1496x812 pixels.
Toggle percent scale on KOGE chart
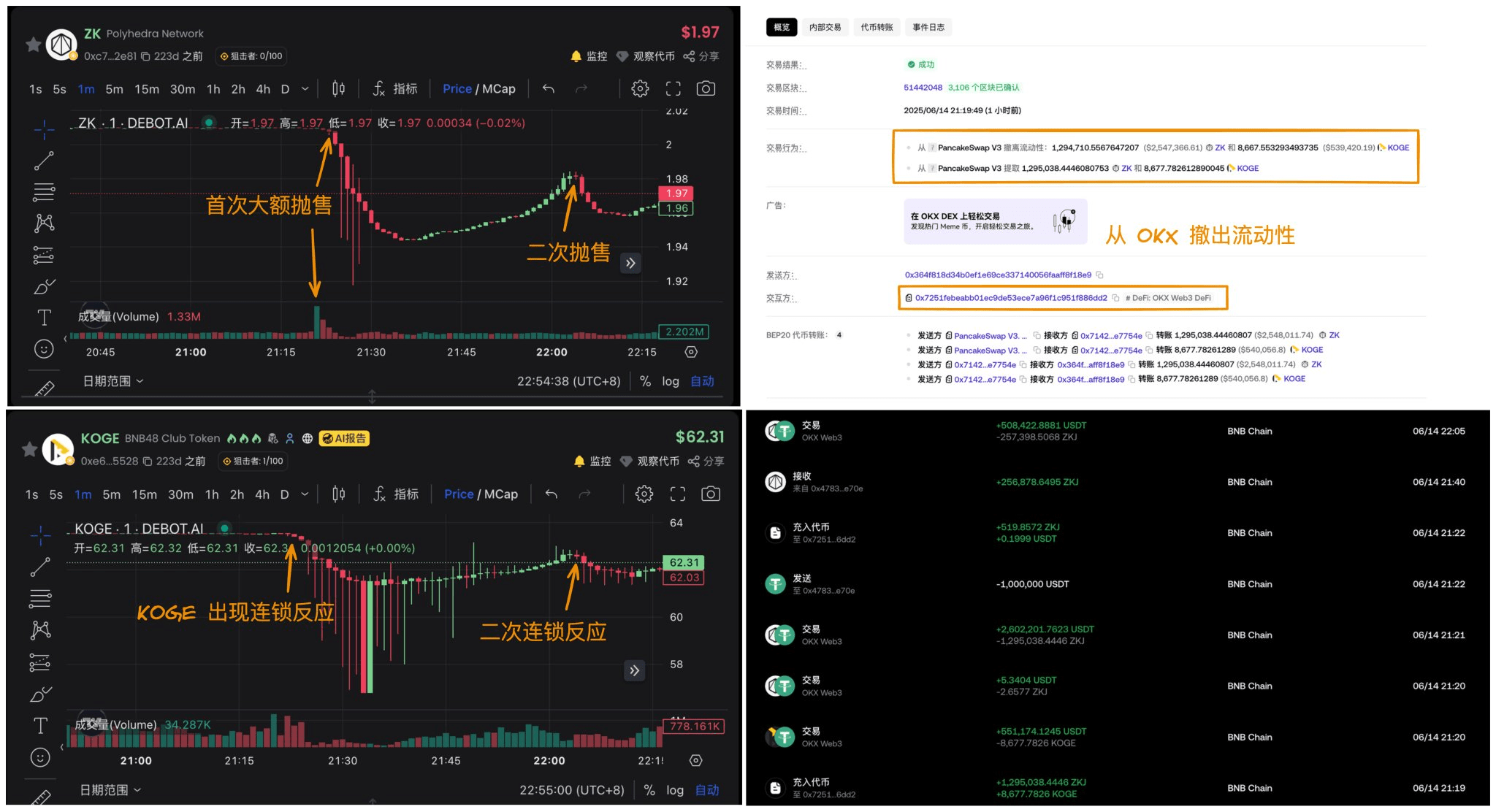pyautogui.click(x=649, y=790)
